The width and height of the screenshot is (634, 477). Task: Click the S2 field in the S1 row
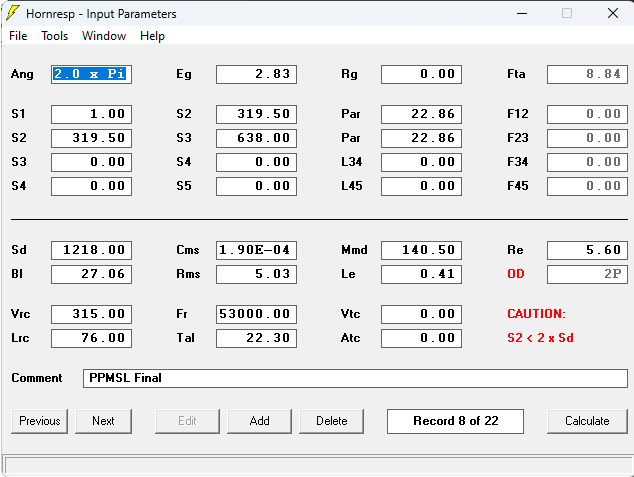tap(256, 114)
